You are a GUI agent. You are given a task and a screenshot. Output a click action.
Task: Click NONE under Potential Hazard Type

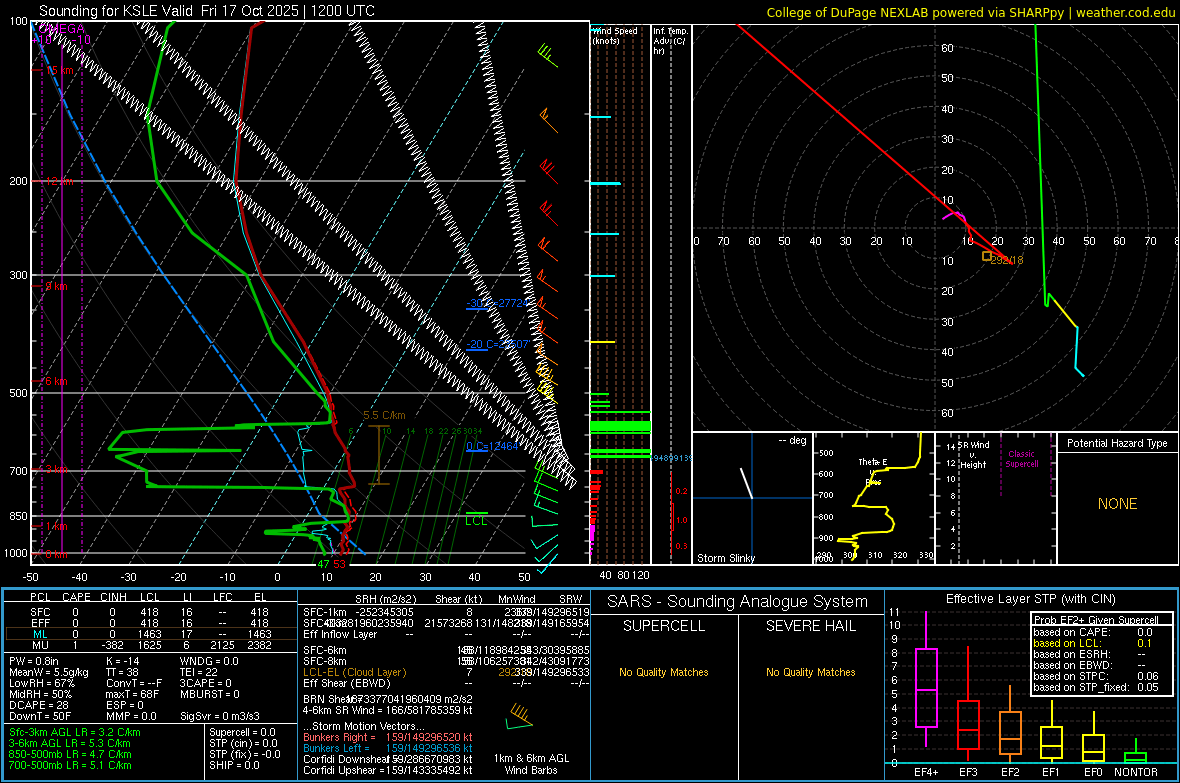click(1117, 504)
